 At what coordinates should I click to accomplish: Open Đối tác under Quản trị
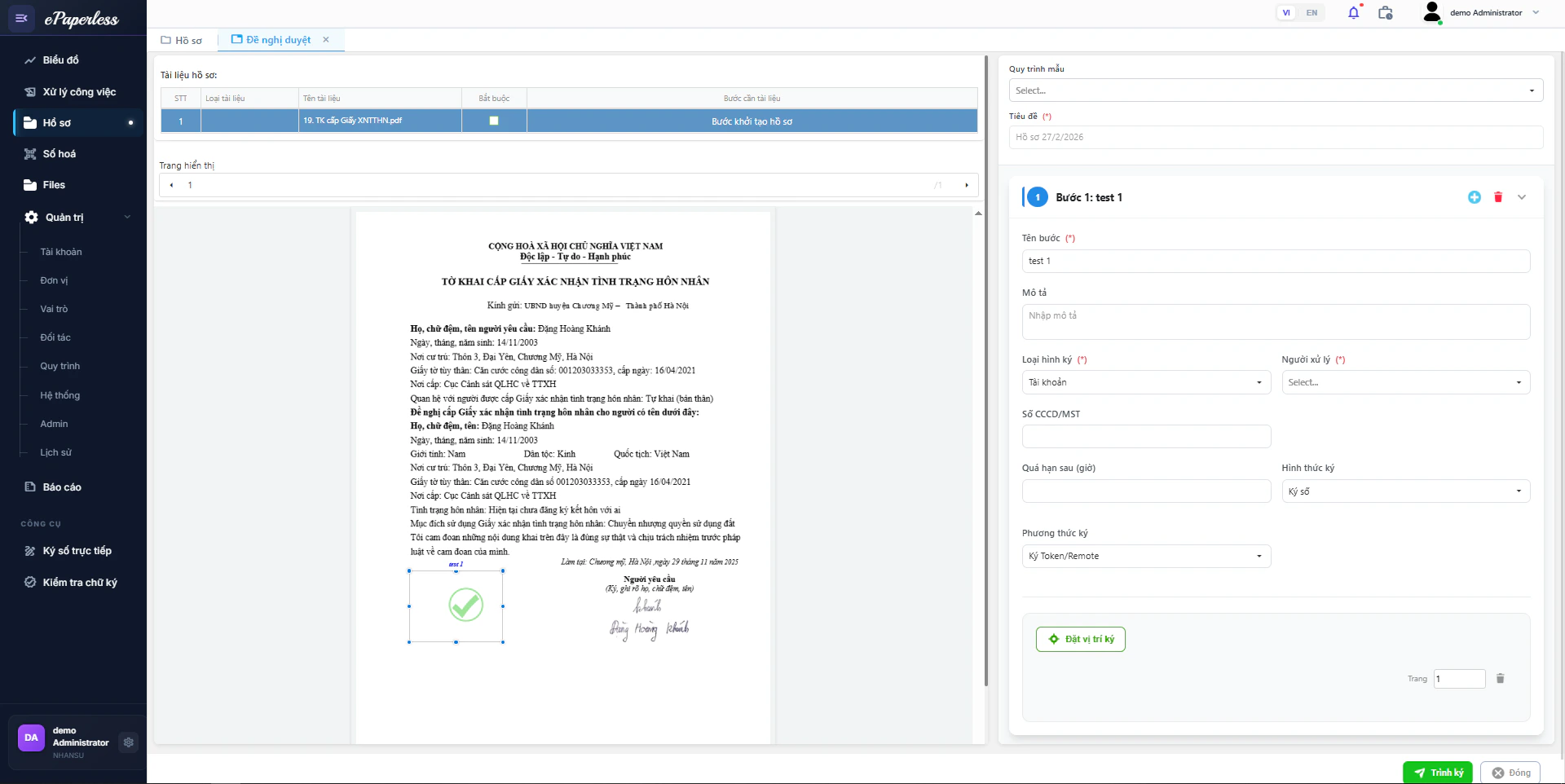point(55,337)
